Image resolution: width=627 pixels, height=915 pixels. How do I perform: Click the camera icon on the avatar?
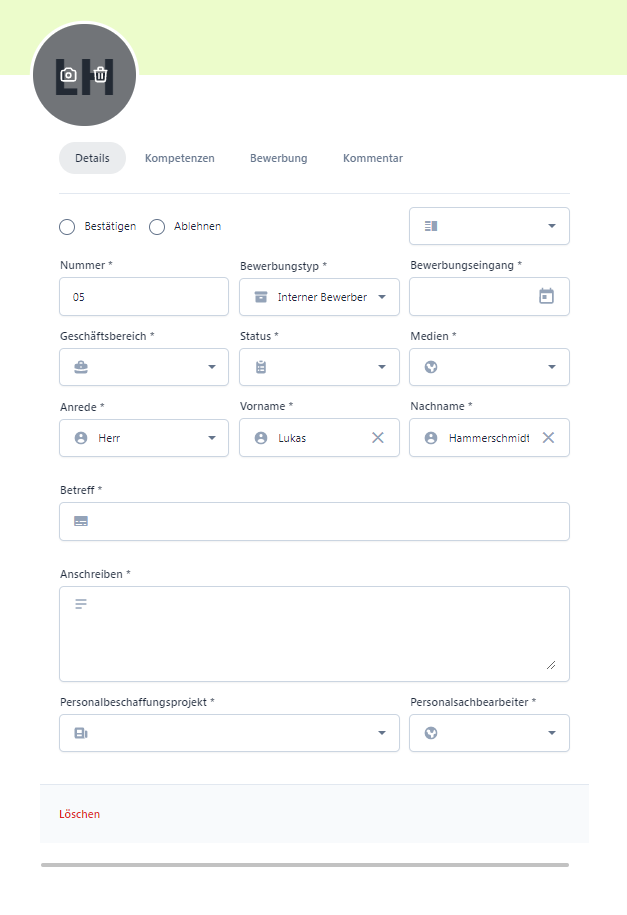[68, 75]
